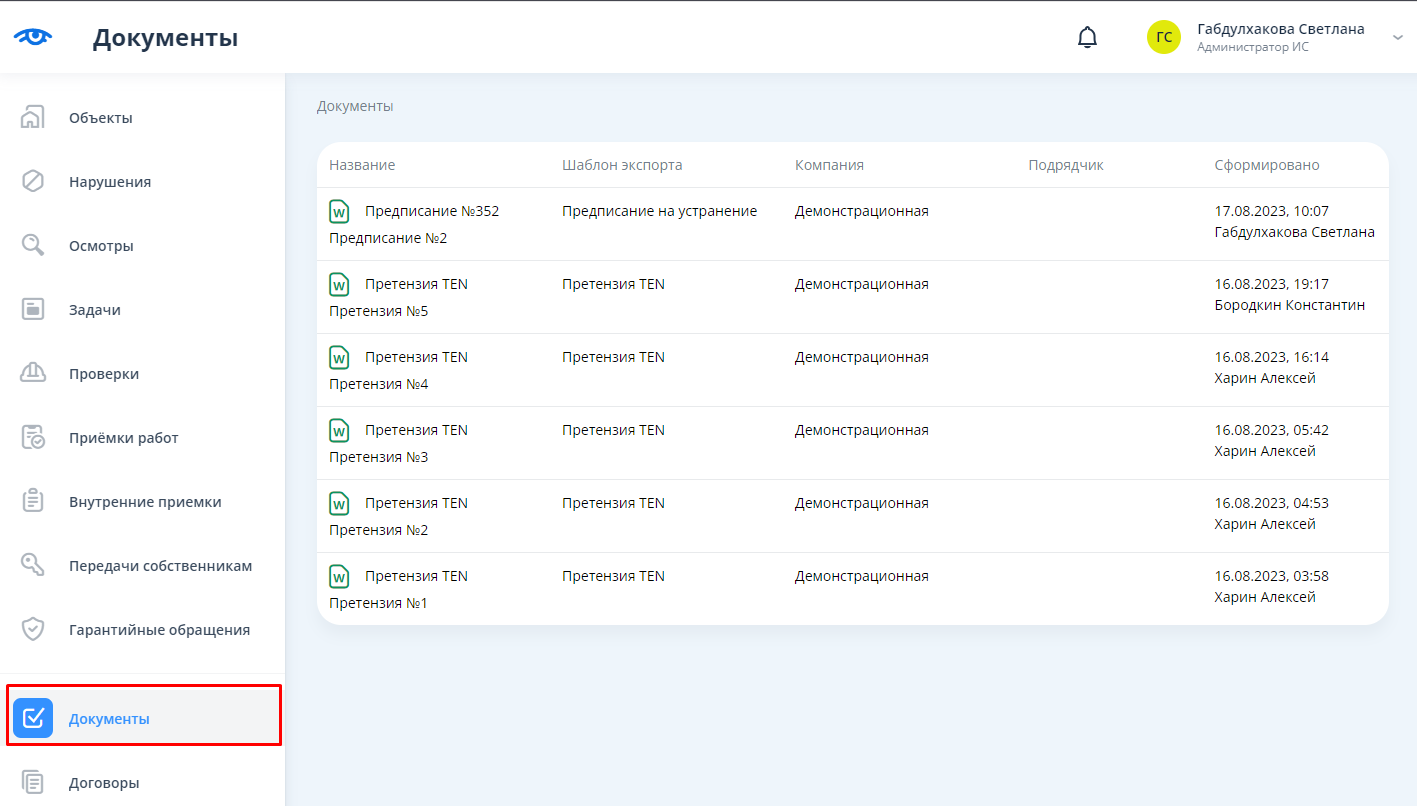Click the Гарантийные обращения shield icon
The image size is (1417, 806).
(x=33, y=630)
